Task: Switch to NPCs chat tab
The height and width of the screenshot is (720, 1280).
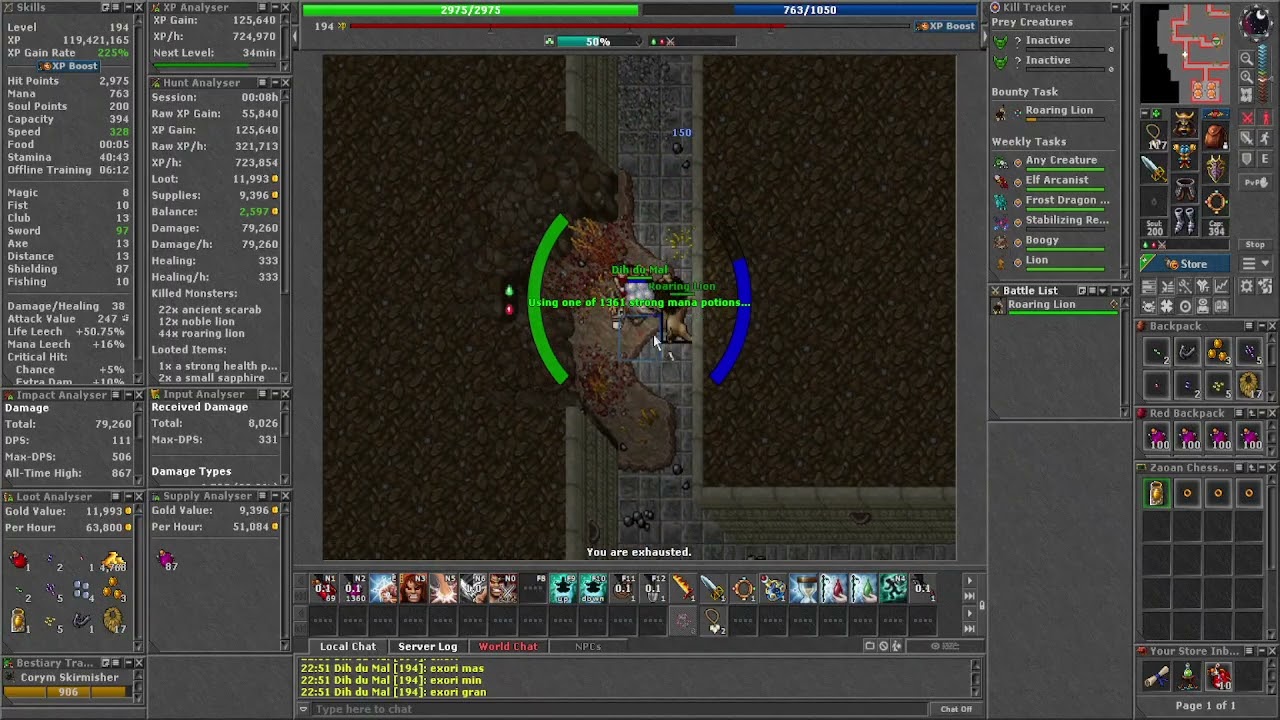Action: (588, 646)
